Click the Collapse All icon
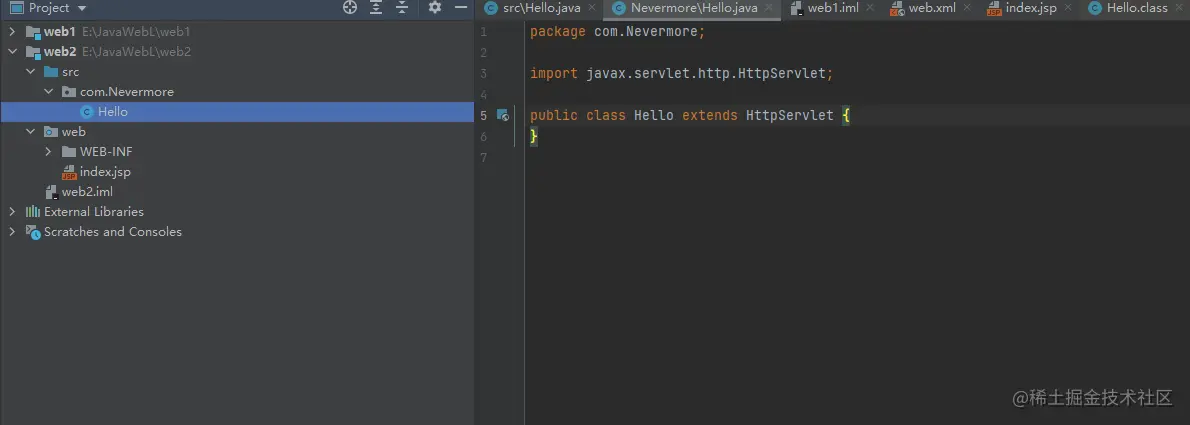1190x425 pixels. 402,8
